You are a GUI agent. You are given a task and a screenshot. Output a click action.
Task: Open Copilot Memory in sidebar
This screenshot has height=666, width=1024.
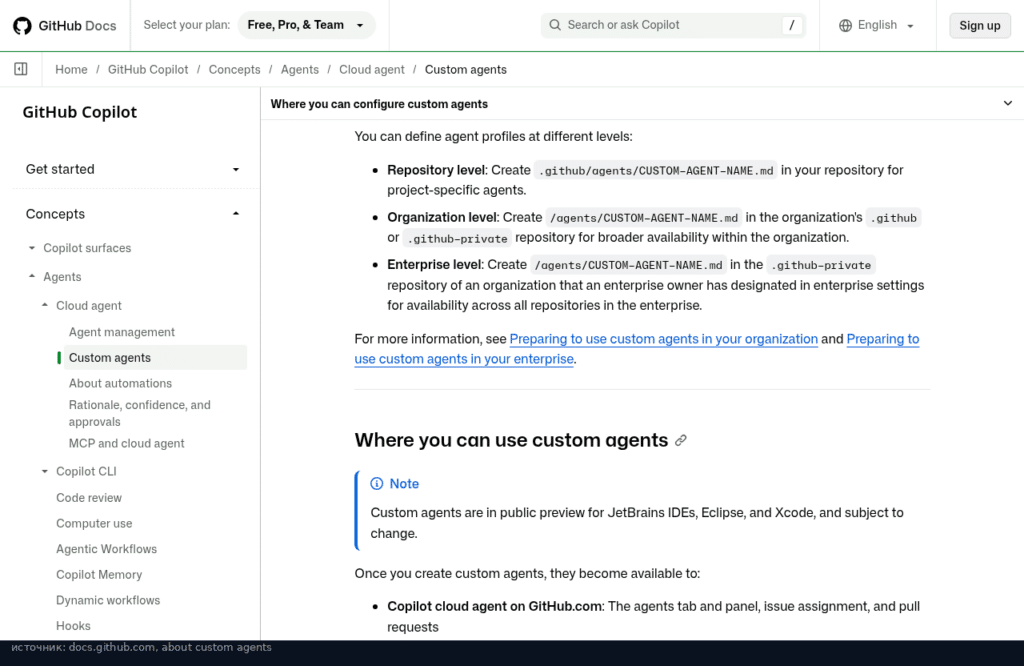tap(99, 575)
